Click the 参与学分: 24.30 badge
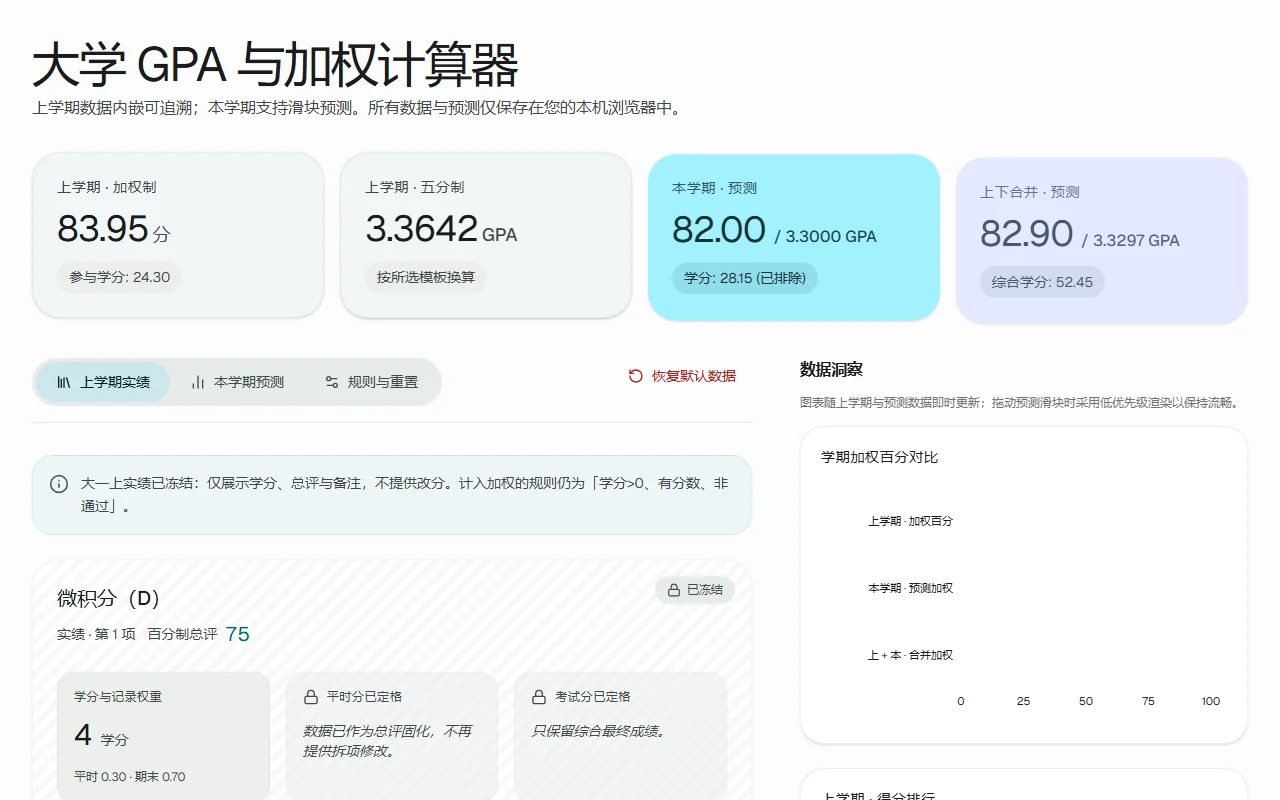The height and width of the screenshot is (800, 1280). point(120,277)
